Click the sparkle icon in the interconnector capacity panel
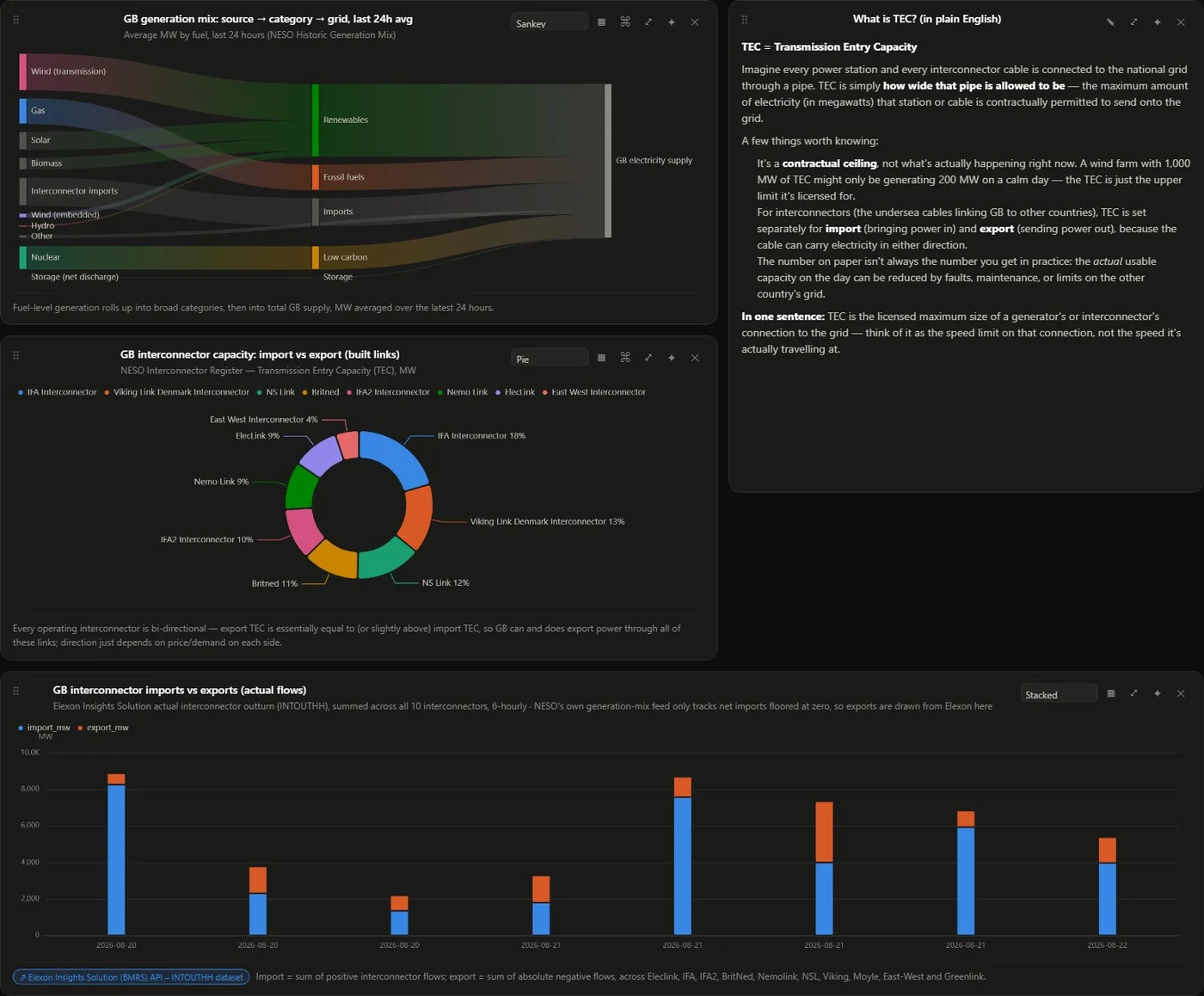This screenshot has height=996, width=1204. pos(672,358)
